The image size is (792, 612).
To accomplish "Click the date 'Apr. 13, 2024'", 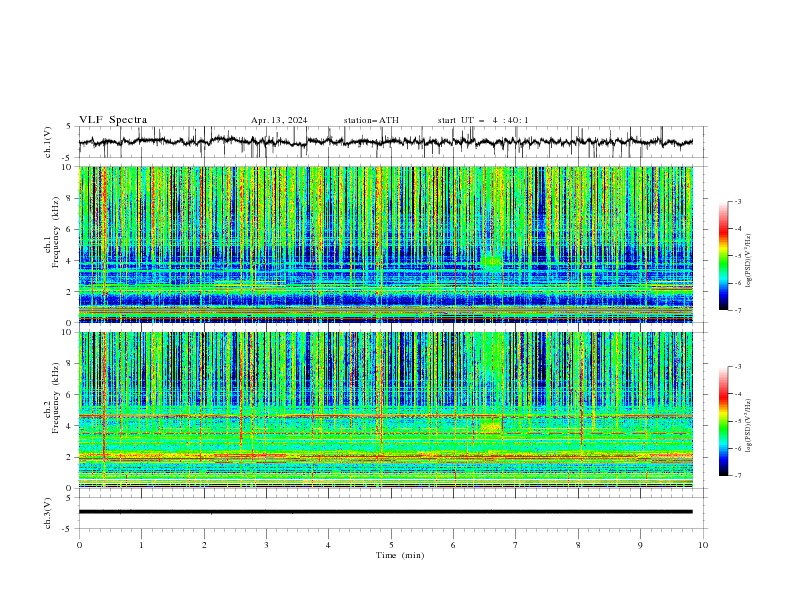I will [279, 120].
